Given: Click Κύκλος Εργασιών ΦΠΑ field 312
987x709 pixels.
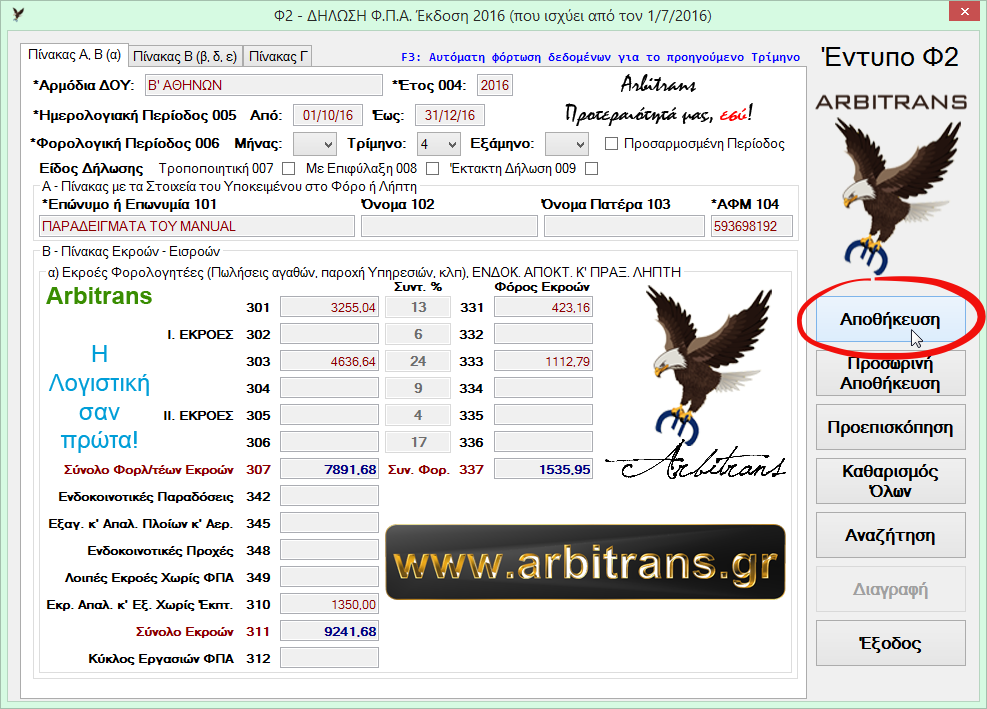Looking at the screenshot, I should (329, 658).
